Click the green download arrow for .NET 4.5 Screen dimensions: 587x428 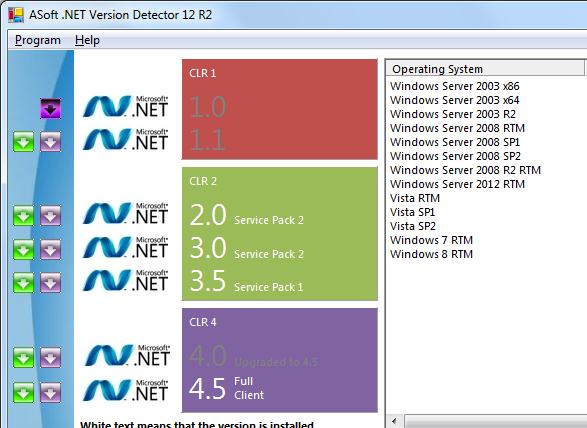click(x=24, y=392)
